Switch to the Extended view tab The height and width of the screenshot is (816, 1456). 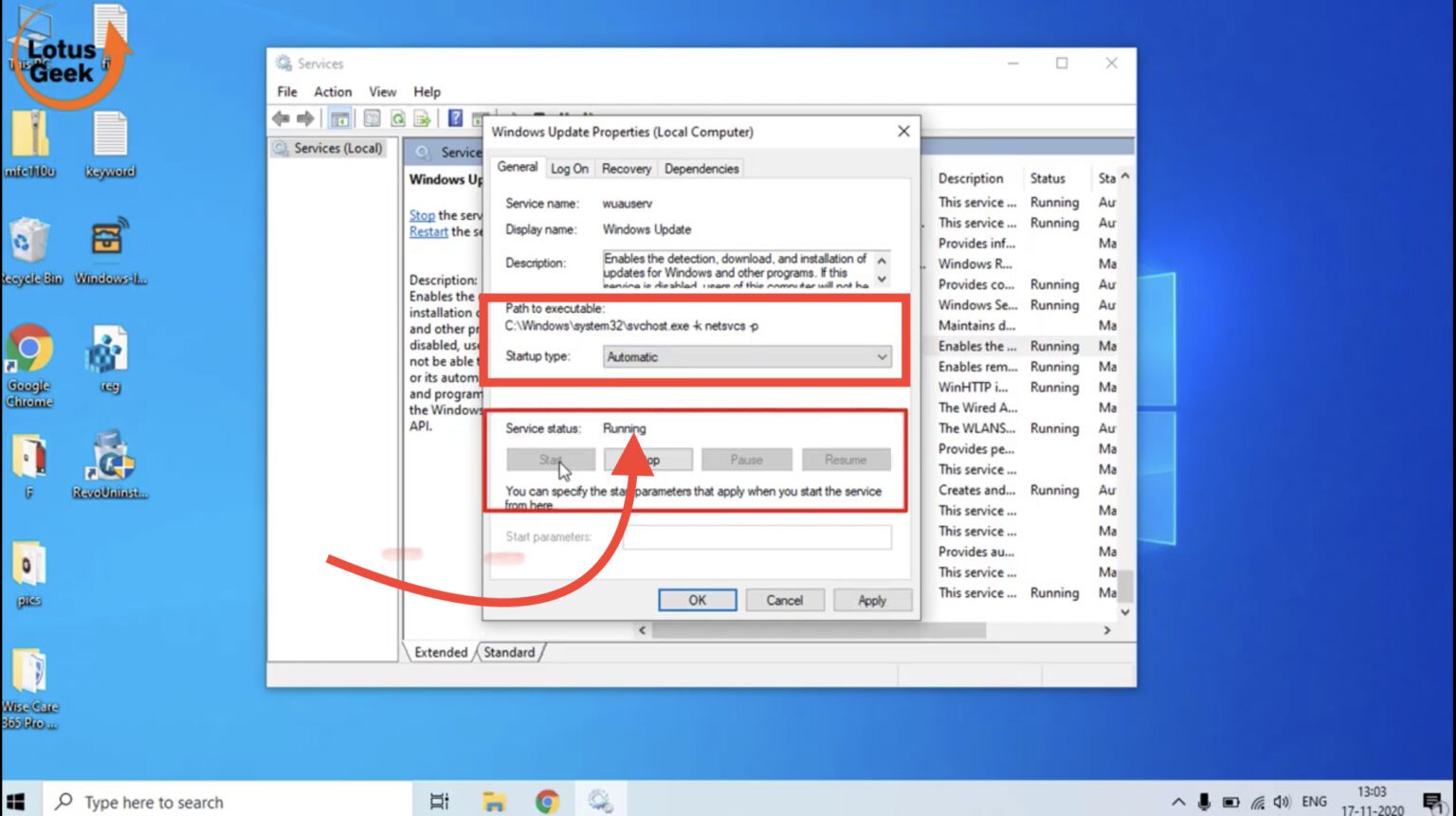[x=441, y=652]
